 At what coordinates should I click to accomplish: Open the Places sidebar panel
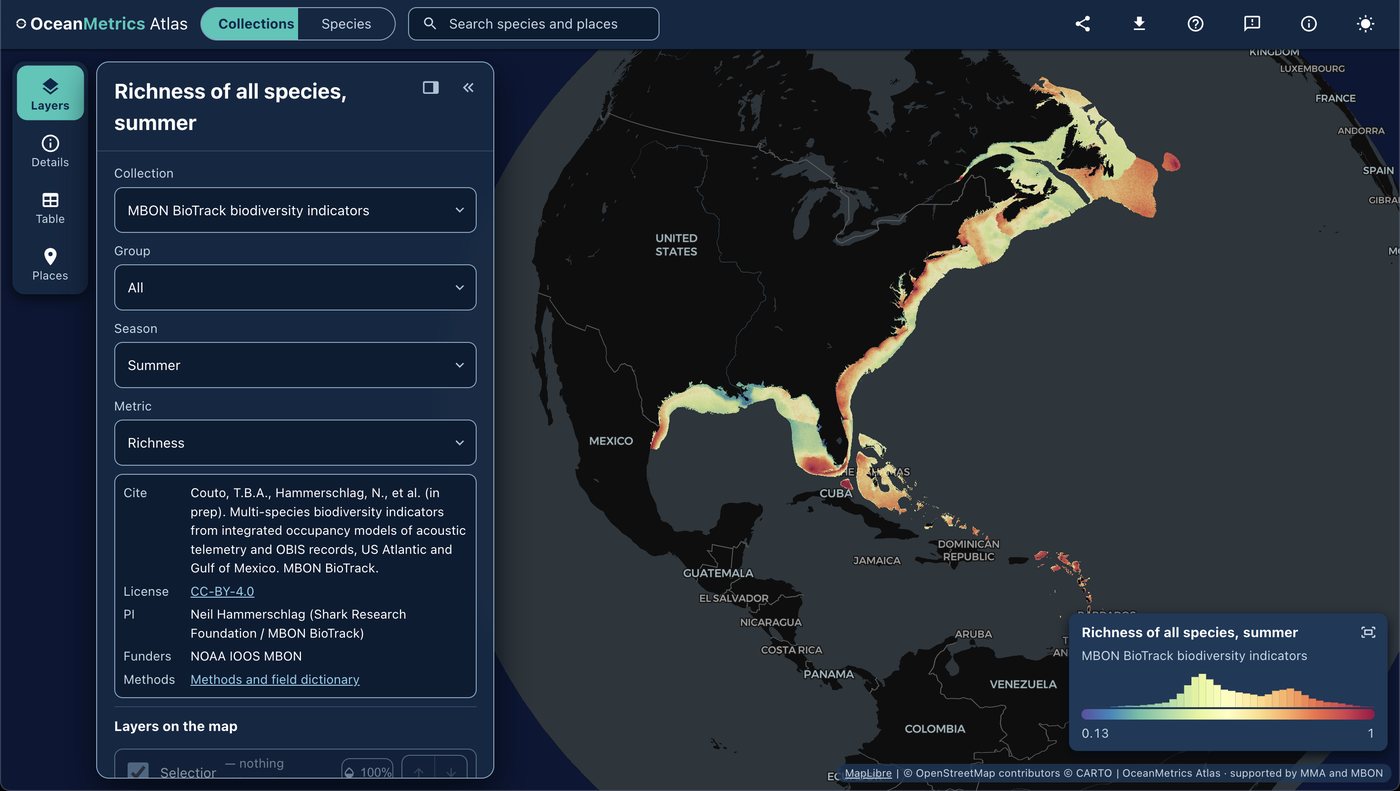(x=50, y=265)
